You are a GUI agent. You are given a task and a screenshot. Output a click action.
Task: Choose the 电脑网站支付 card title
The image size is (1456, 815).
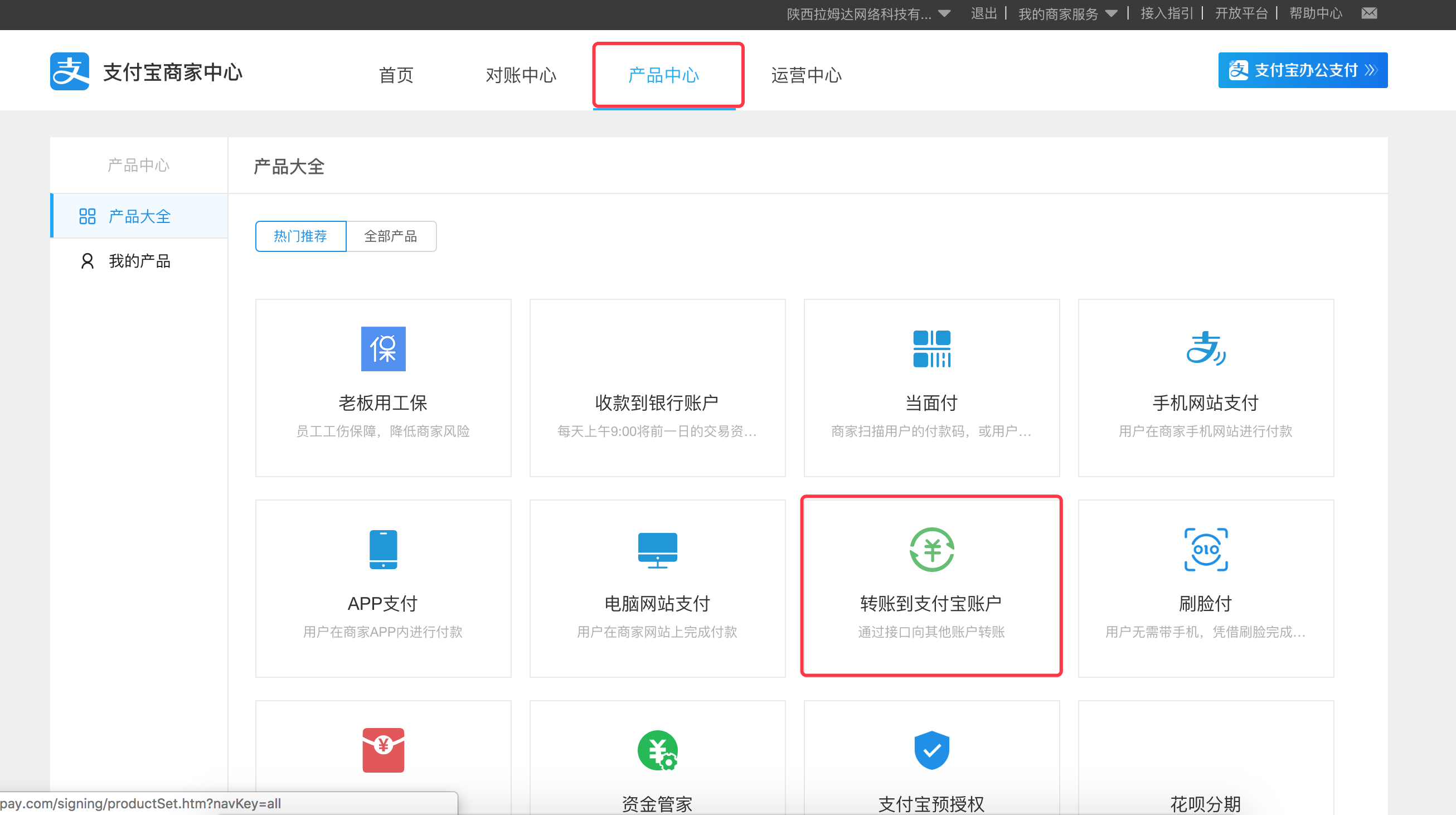pyautogui.click(x=657, y=604)
